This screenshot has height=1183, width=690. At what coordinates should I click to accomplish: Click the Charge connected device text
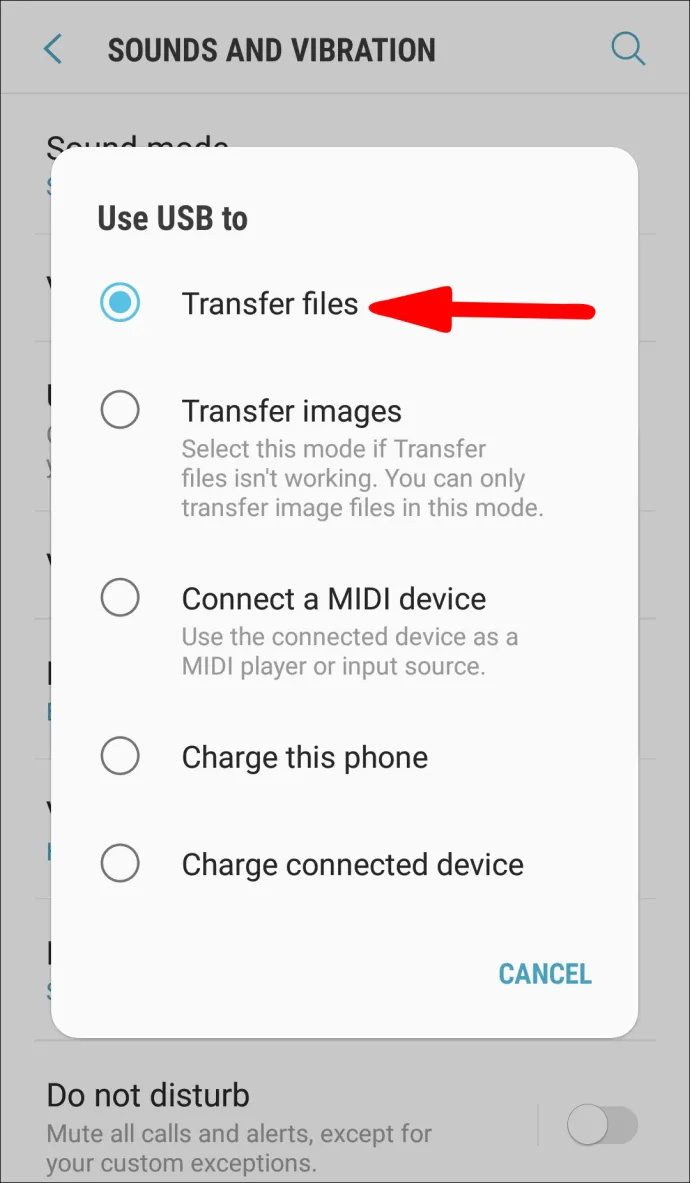353,864
